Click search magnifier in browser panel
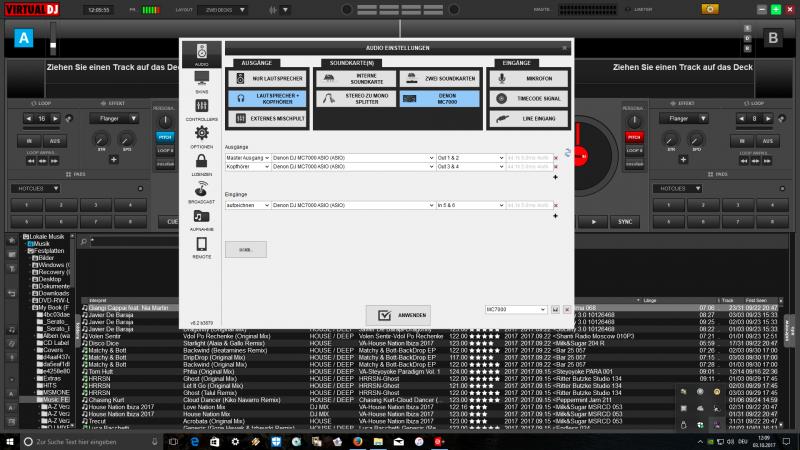This screenshot has height=450, width=800. [x=84, y=241]
